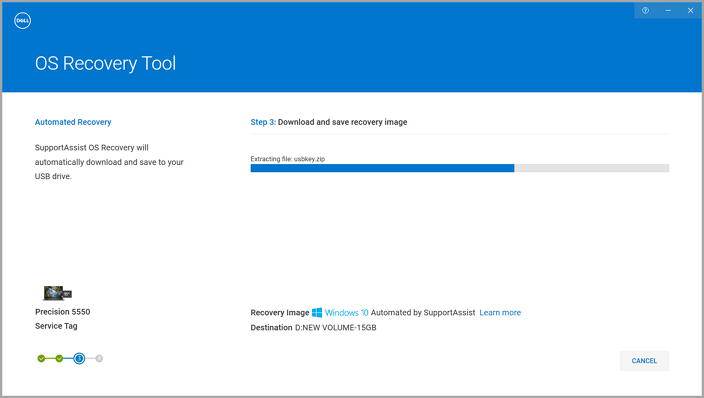704x398 pixels.
Task: Click the 'Extracting file: usbkey.zip' status text
Action: tap(288, 159)
